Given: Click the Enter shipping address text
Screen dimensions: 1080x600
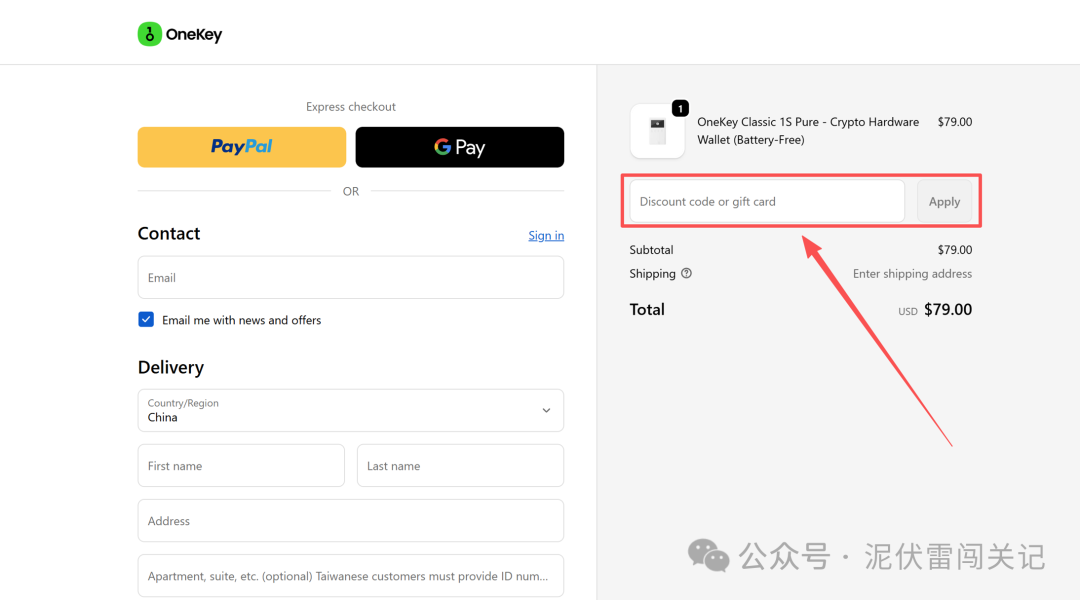Looking at the screenshot, I should tap(912, 273).
